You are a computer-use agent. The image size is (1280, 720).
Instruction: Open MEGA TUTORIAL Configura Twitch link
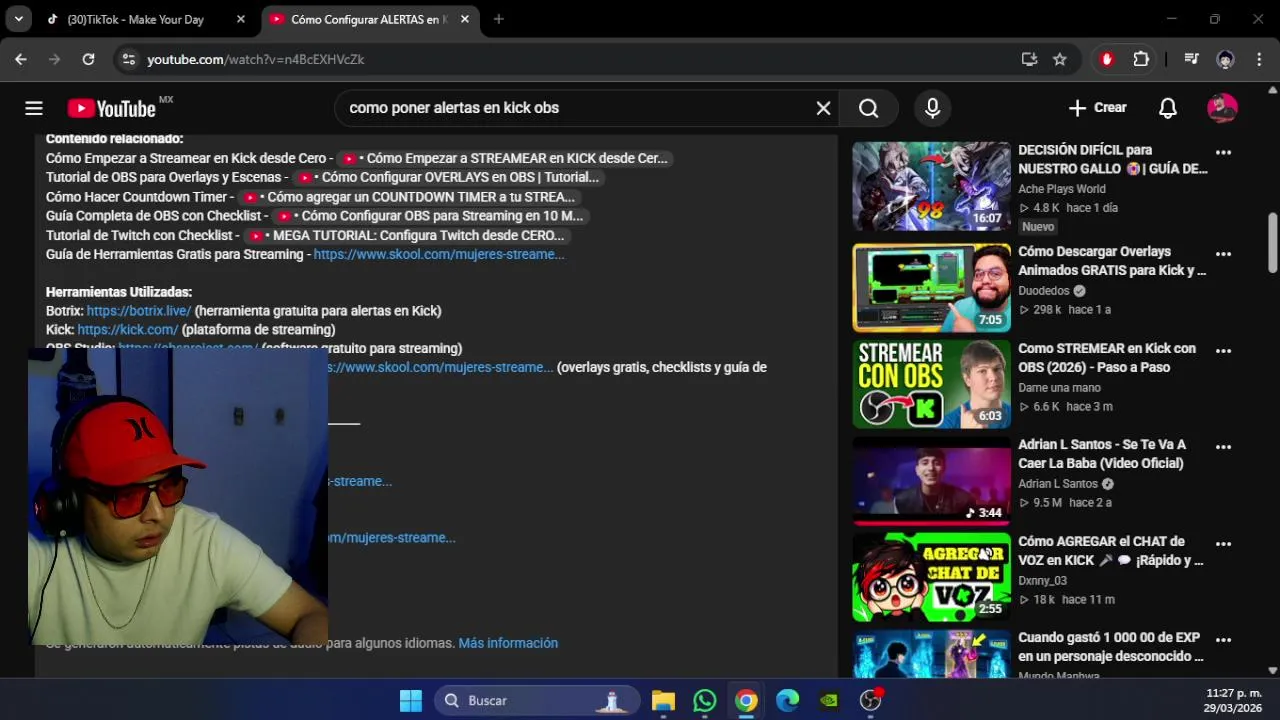pyautogui.click(x=407, y=236)
